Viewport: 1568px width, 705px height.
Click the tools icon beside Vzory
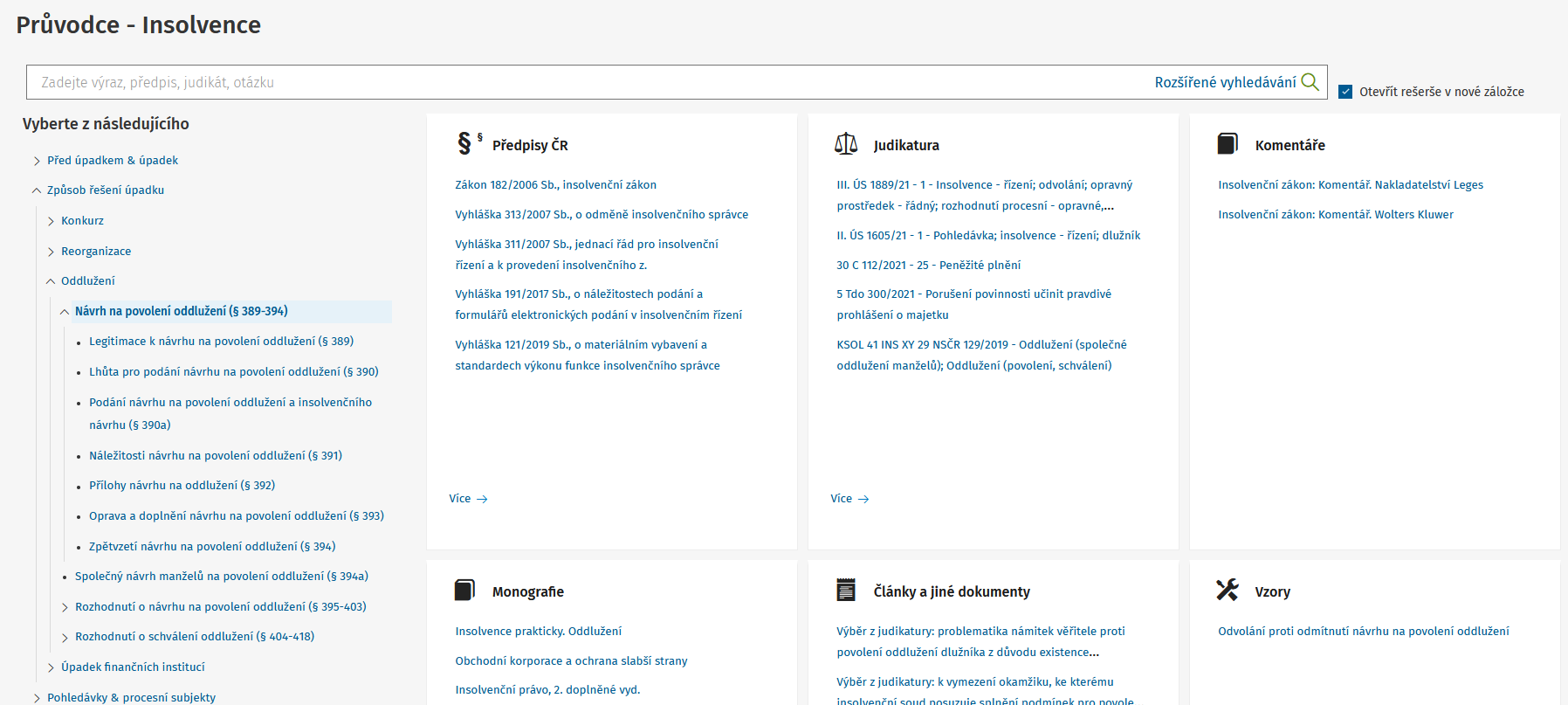pos(1228,591)
